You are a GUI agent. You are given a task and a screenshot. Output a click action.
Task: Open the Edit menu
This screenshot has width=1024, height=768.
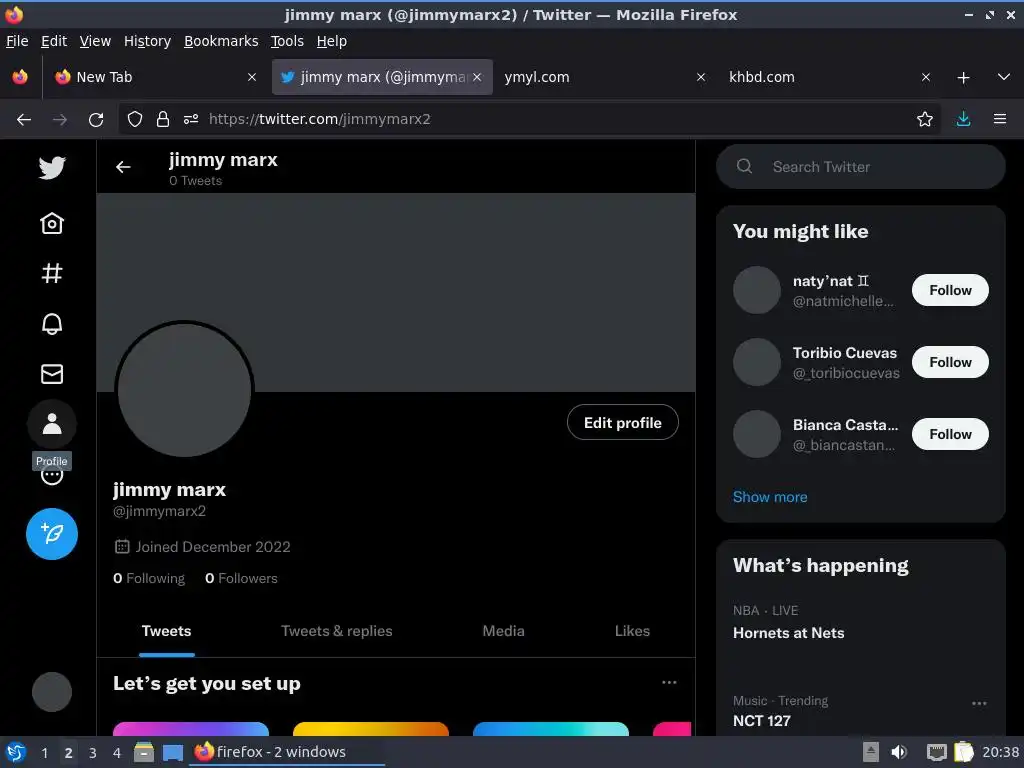tap(54, 41)
